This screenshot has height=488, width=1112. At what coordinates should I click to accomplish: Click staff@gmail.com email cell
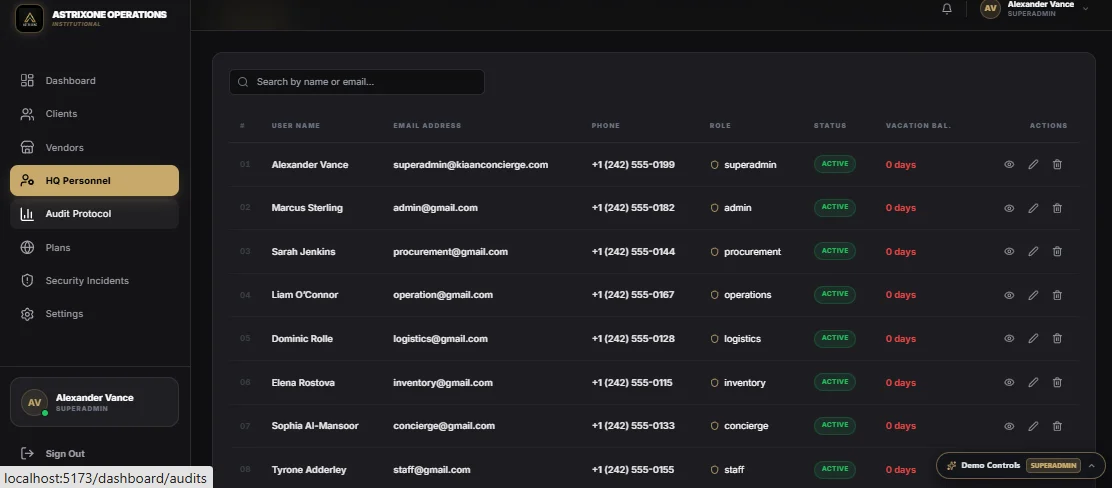[x=432, y=470]
